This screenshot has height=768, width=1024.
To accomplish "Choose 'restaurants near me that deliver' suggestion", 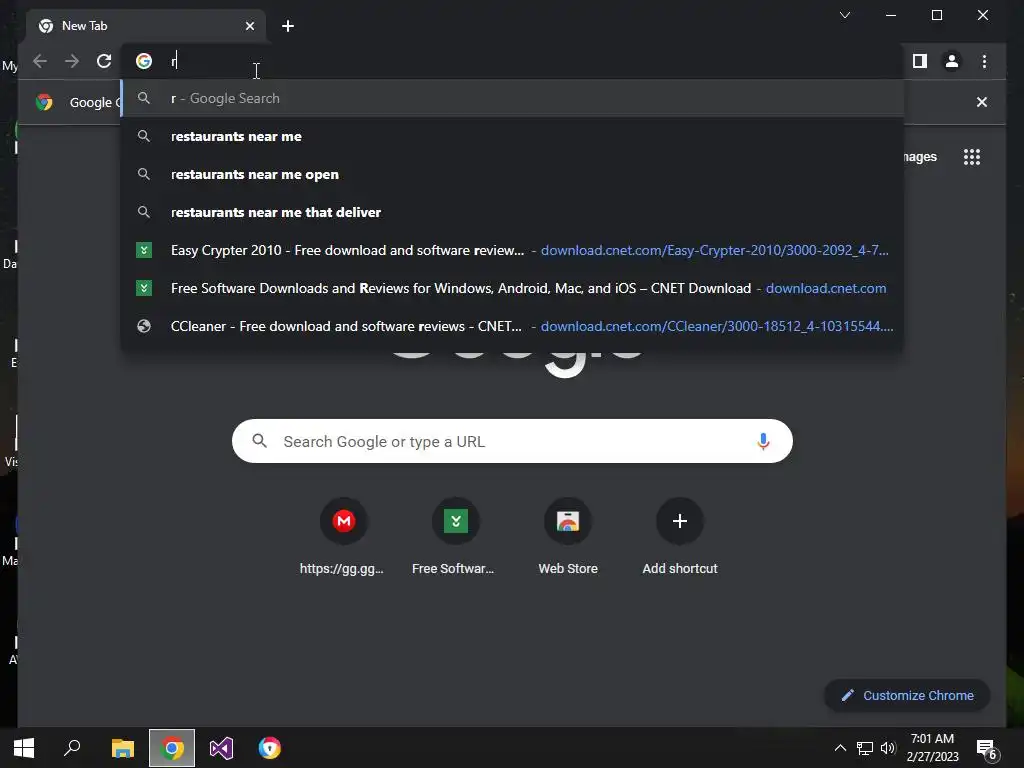I will 513,212.
